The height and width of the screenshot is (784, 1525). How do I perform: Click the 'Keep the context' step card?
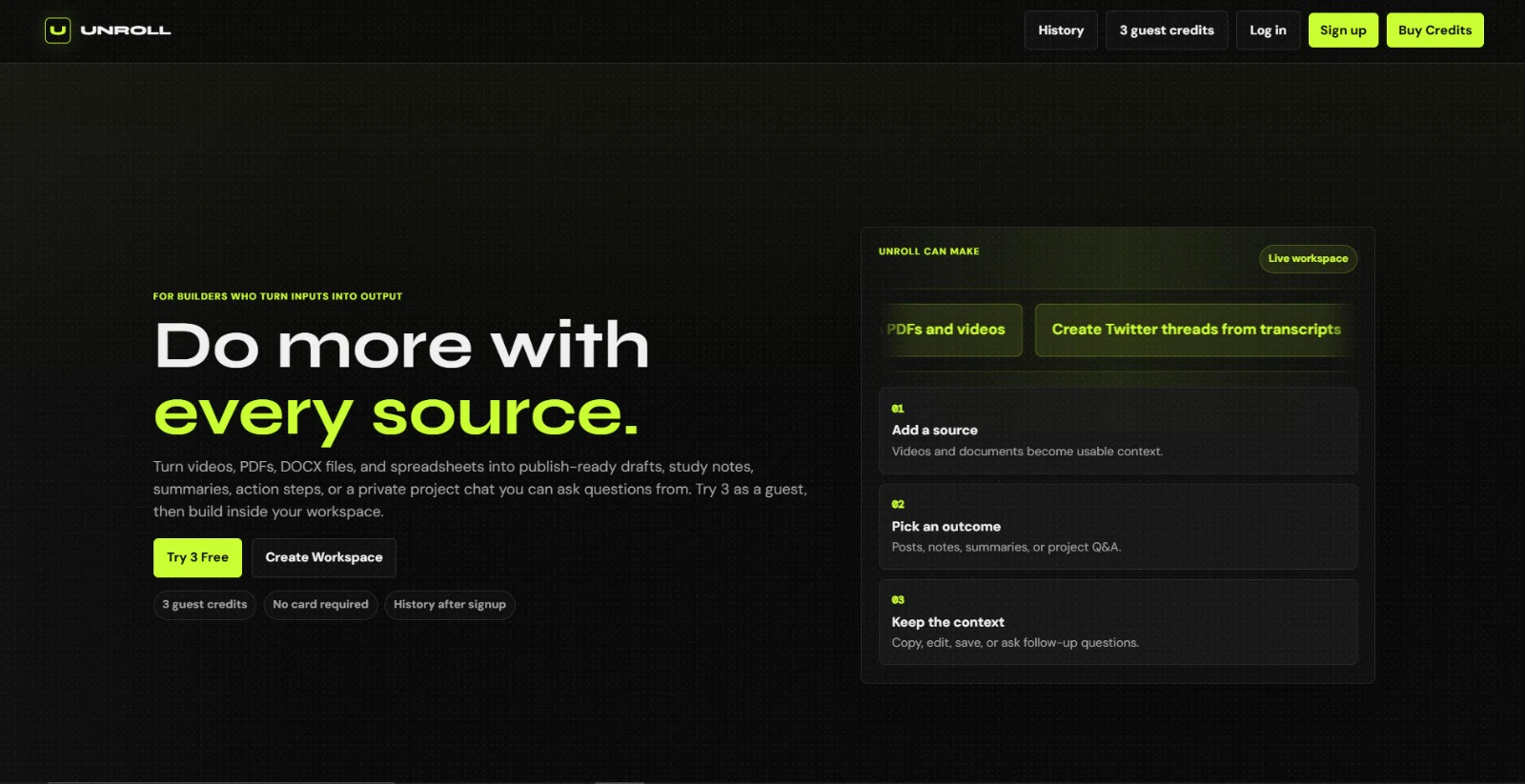[1118, 622]
